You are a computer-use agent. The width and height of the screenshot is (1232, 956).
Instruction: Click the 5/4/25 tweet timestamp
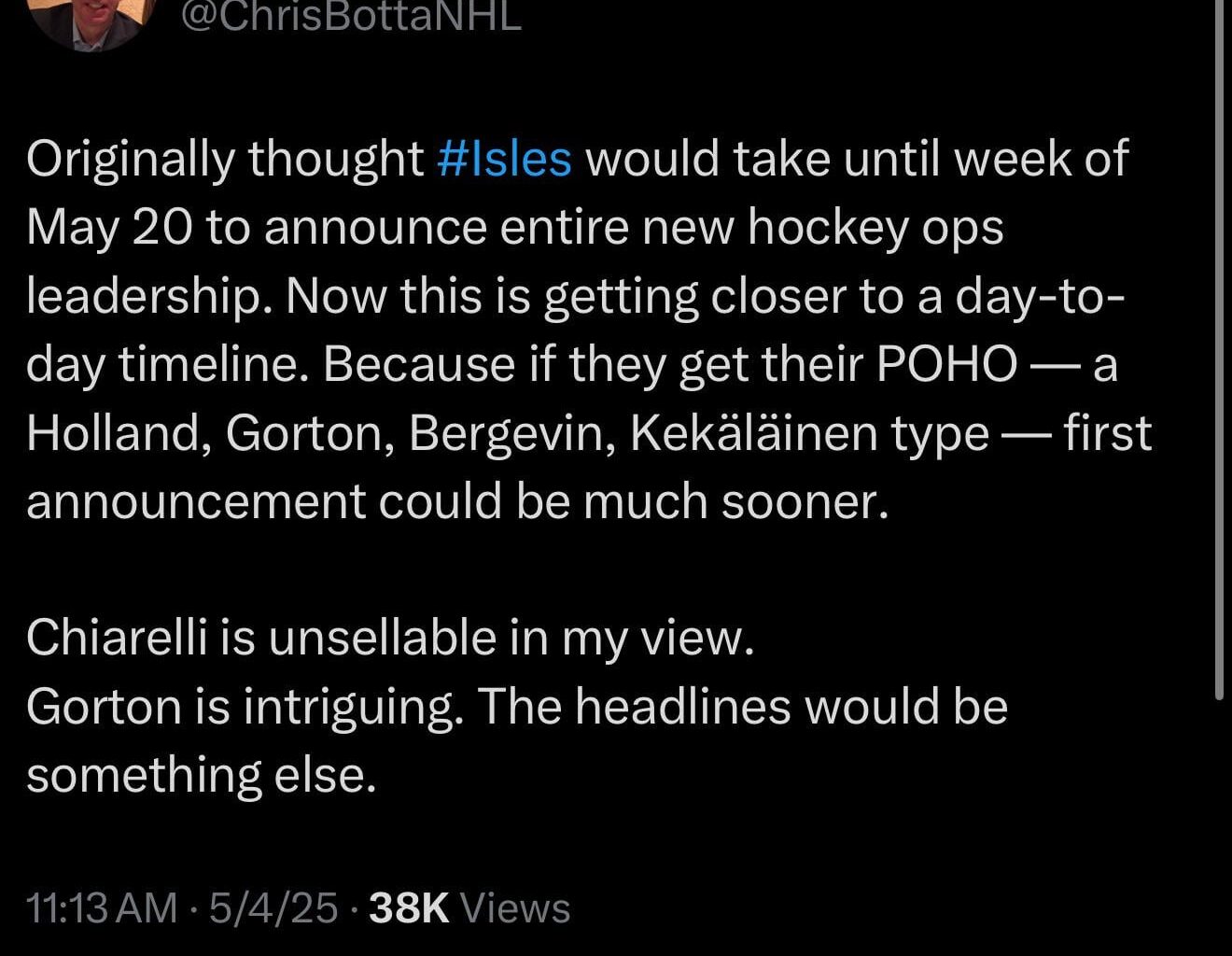[x=275, y=904]
